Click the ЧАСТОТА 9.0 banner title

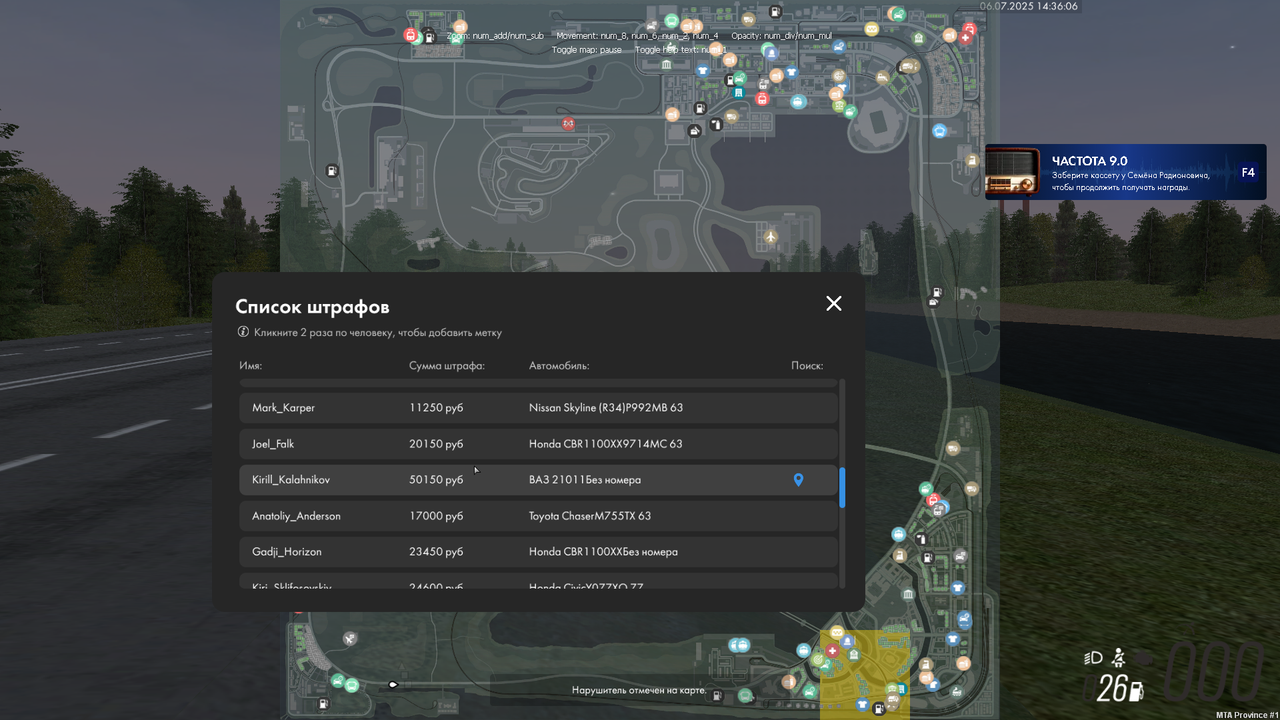click(1089, 161)
